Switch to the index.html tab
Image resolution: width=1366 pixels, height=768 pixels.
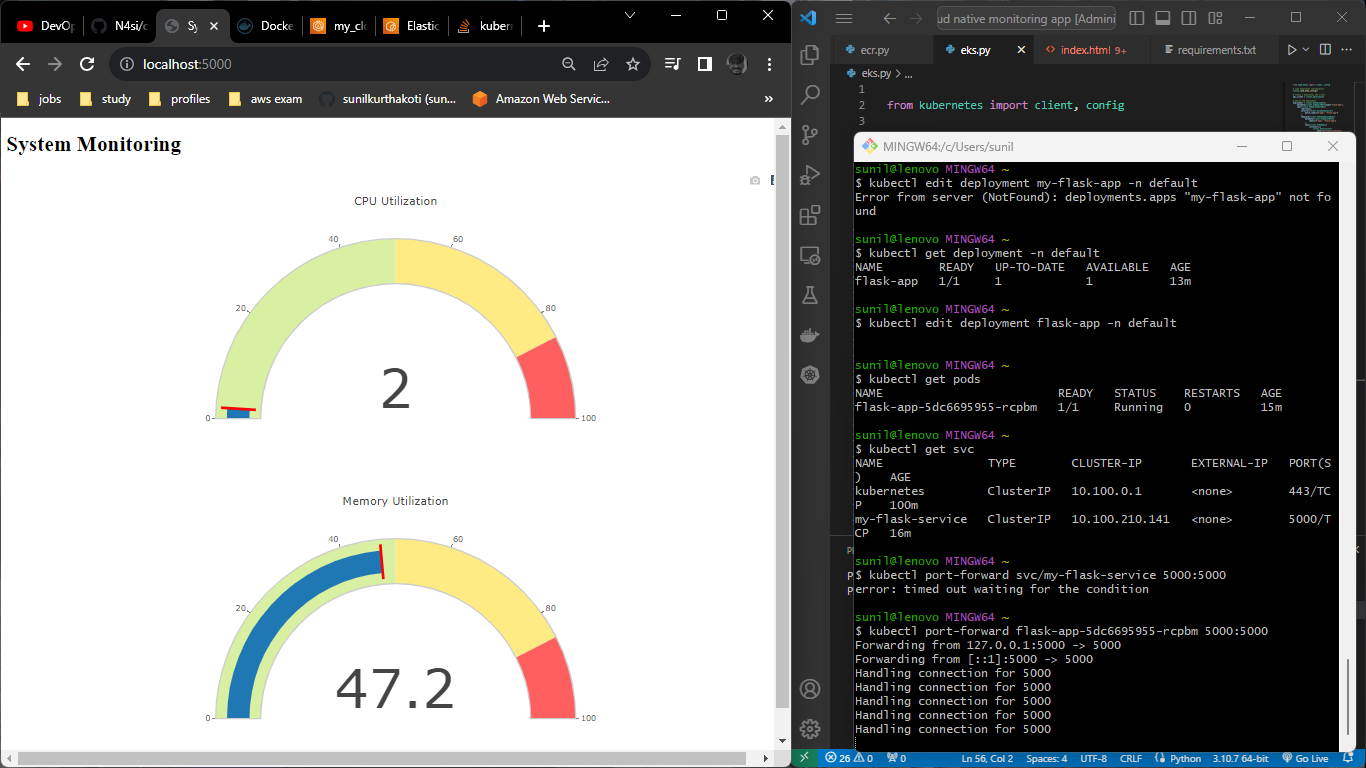(1085, 49)
